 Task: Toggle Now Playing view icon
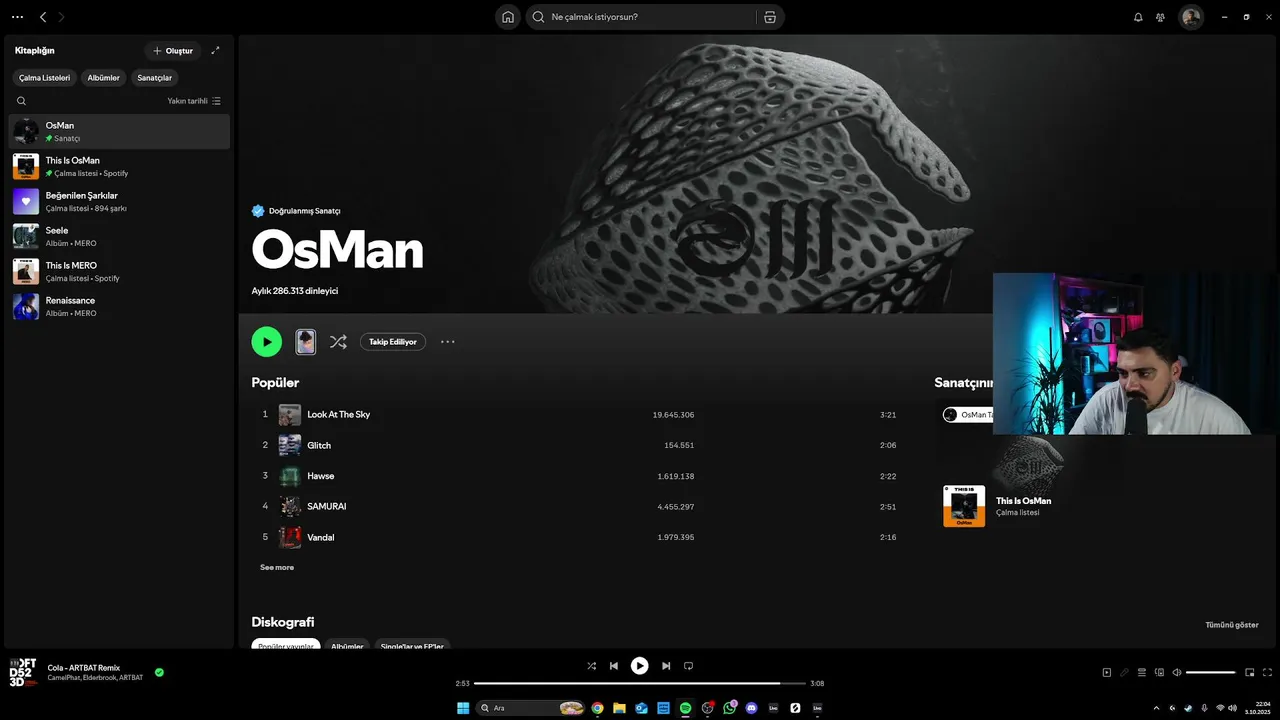1106,672
